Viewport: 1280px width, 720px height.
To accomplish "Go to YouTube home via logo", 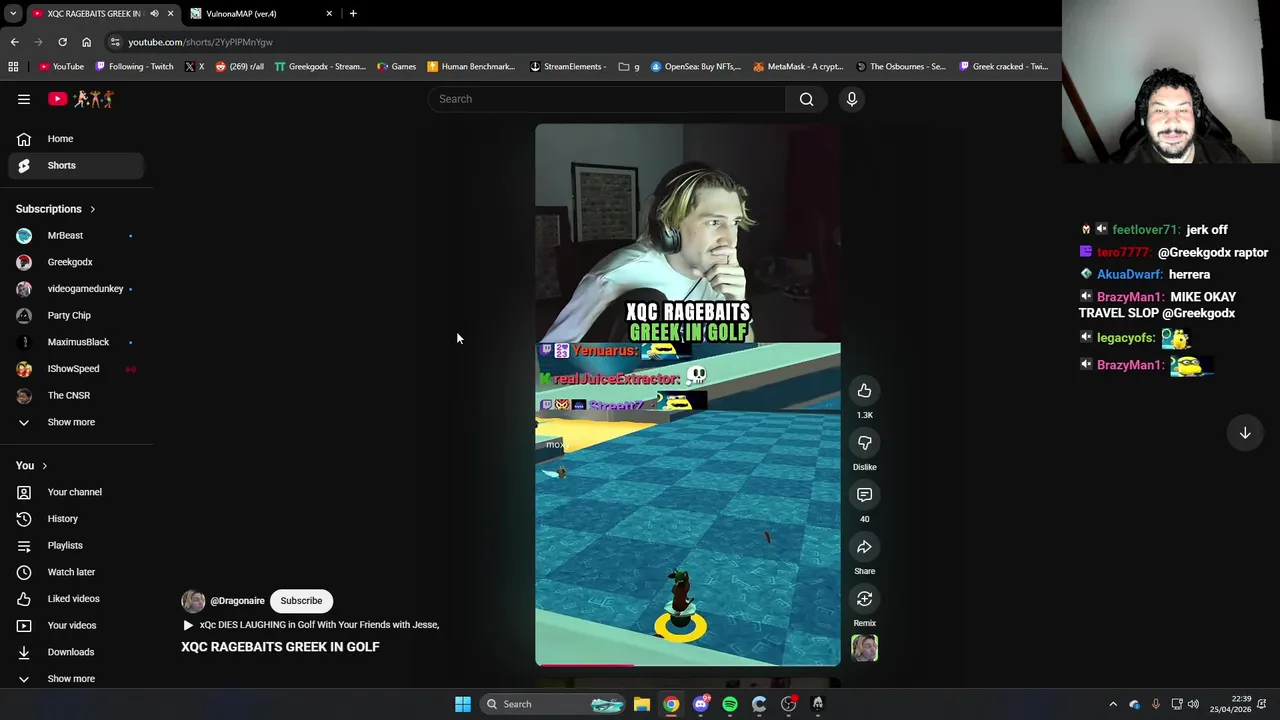I will (81, 99).
